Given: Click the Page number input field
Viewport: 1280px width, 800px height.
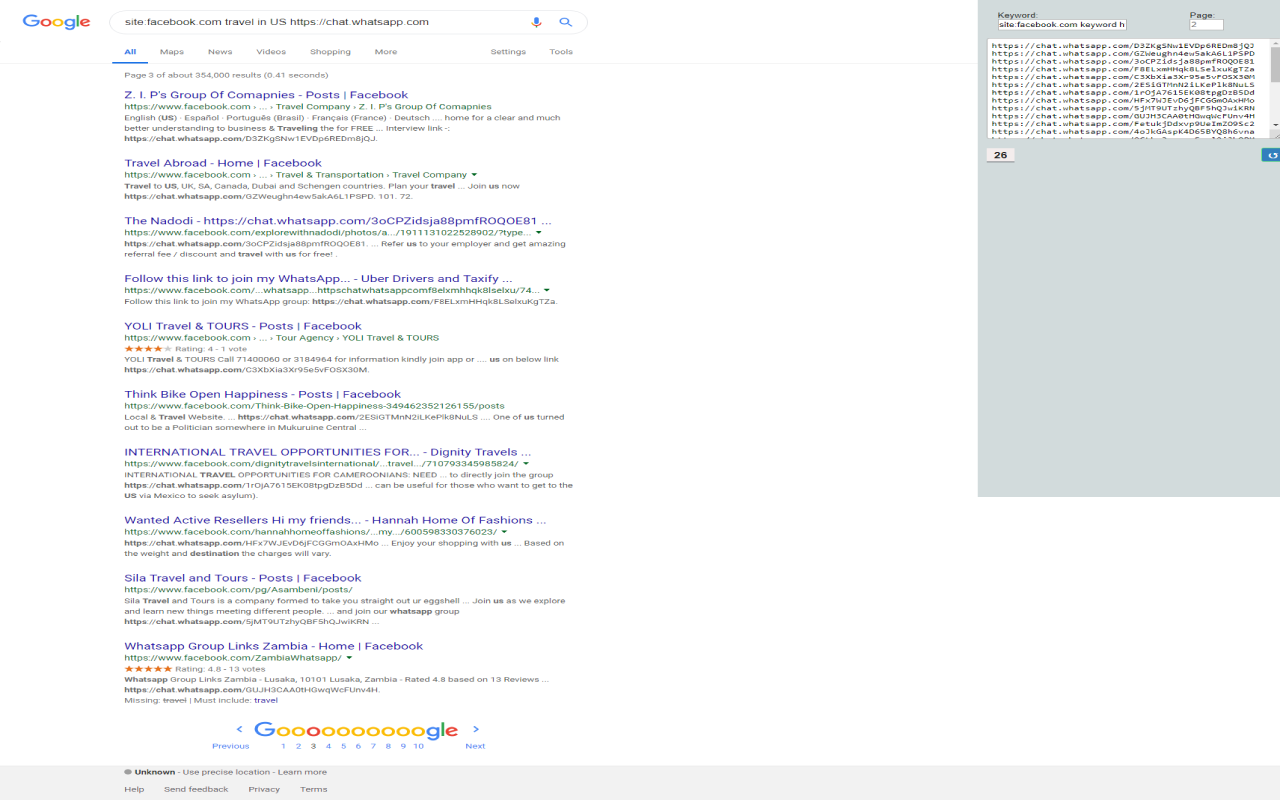Looking at the screenshot, I should (1206, 24).
